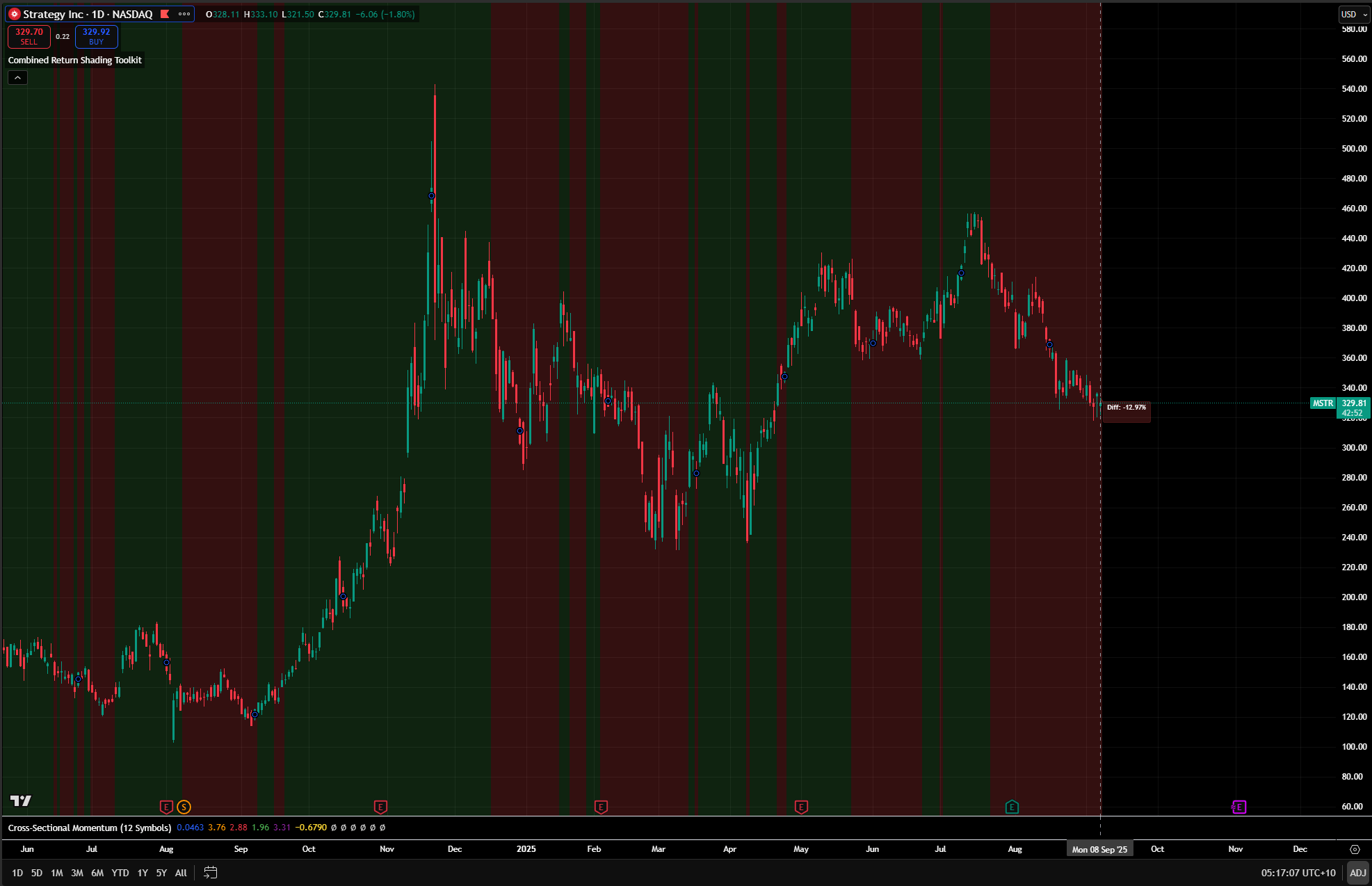Click the orange S split marker on timeline
The height and width of the screenshot is (886, 1372).
184,807
